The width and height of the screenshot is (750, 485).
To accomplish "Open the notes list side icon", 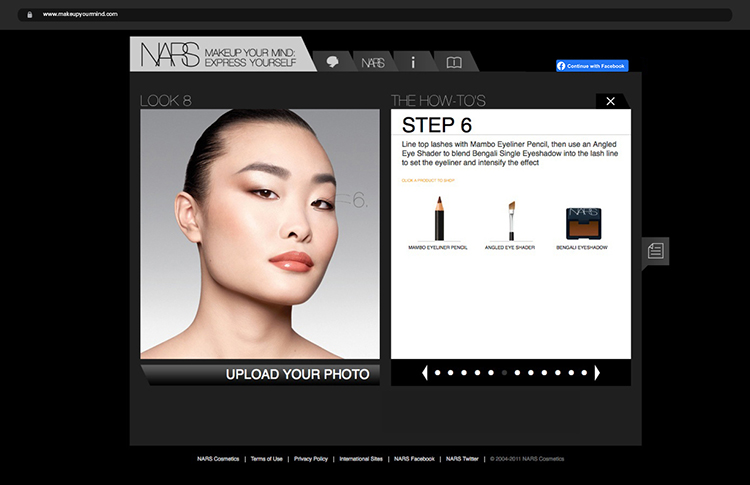I will click(655, 251).
